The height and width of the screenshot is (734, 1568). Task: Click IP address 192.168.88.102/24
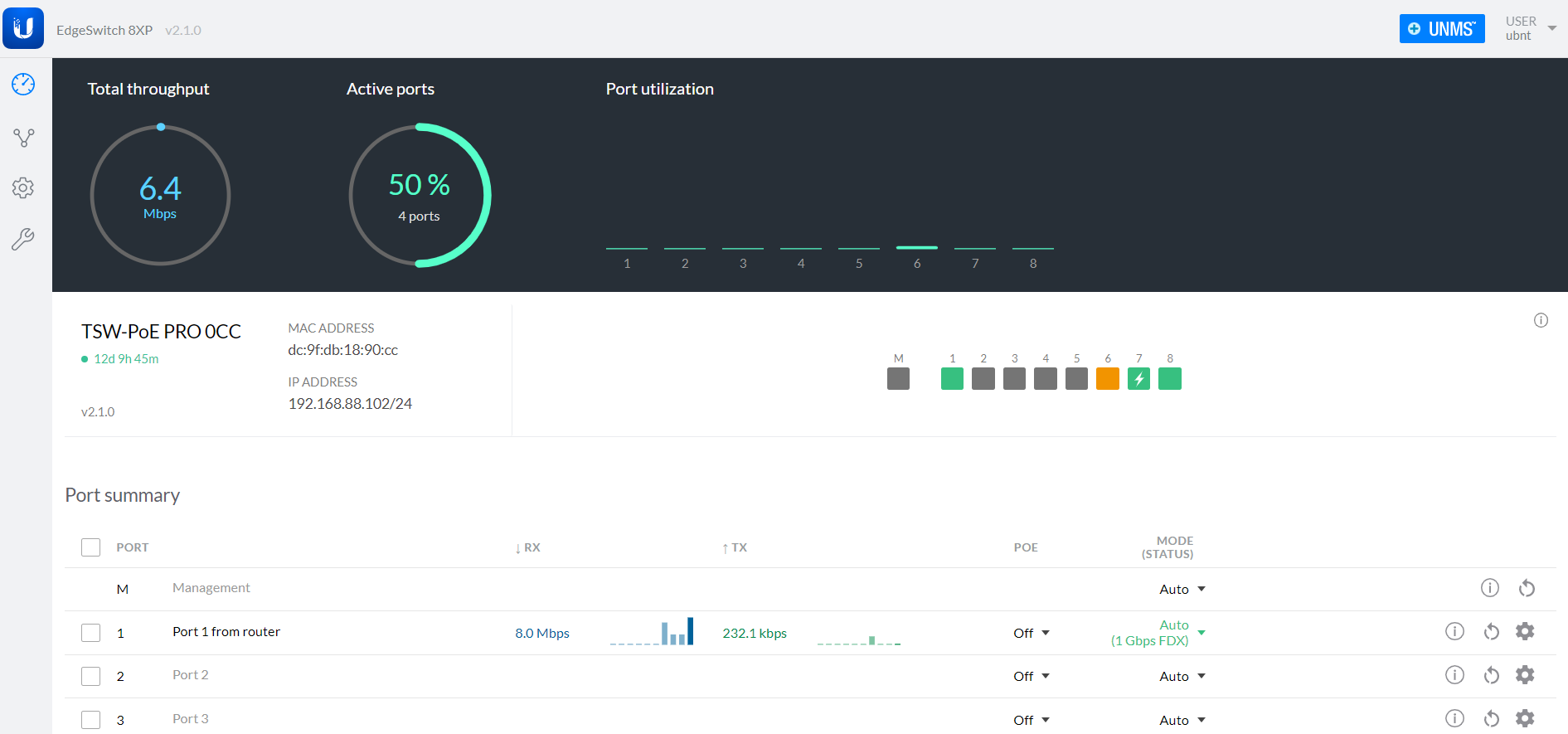(x=350, y=404)
